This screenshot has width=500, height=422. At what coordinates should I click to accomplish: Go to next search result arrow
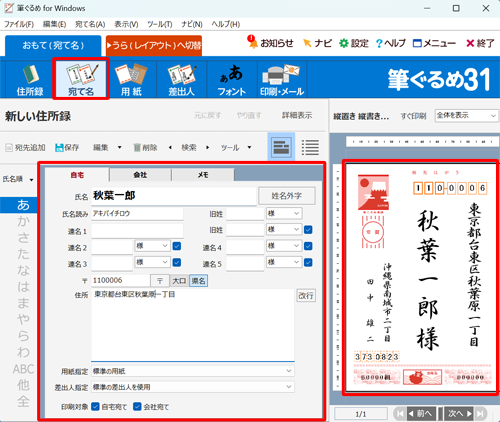(208, 147)
